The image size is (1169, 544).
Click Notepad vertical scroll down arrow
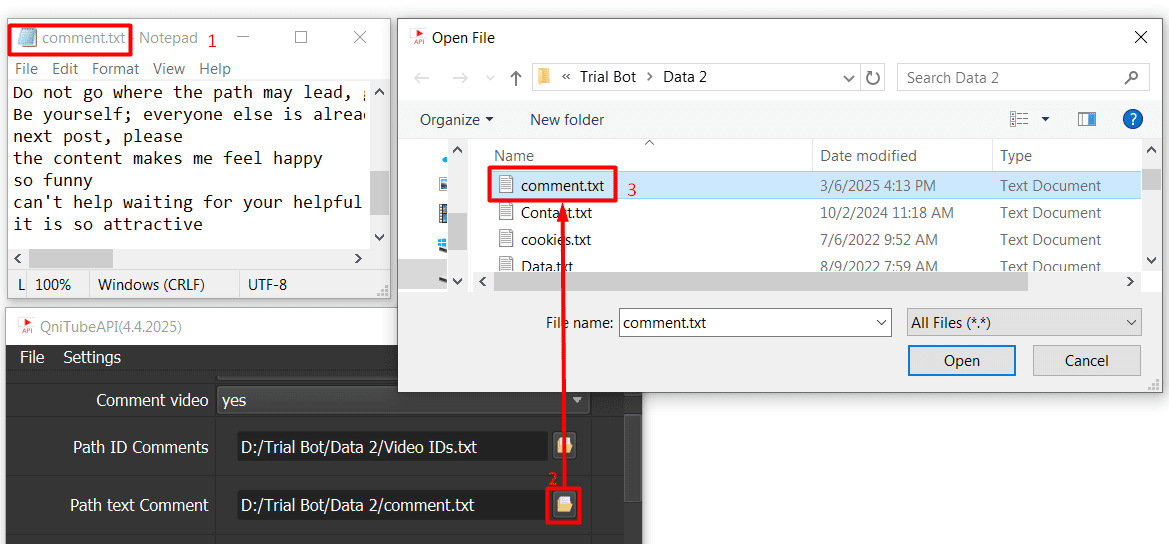379,238
